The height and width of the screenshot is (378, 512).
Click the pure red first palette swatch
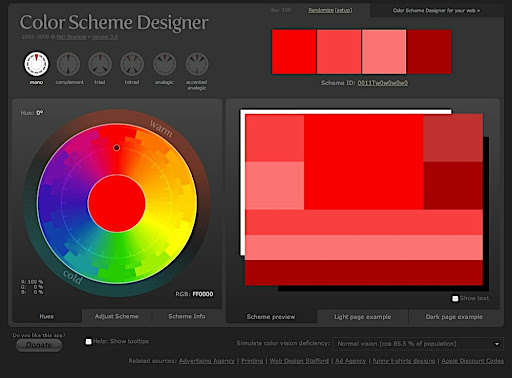coord(294,52)
